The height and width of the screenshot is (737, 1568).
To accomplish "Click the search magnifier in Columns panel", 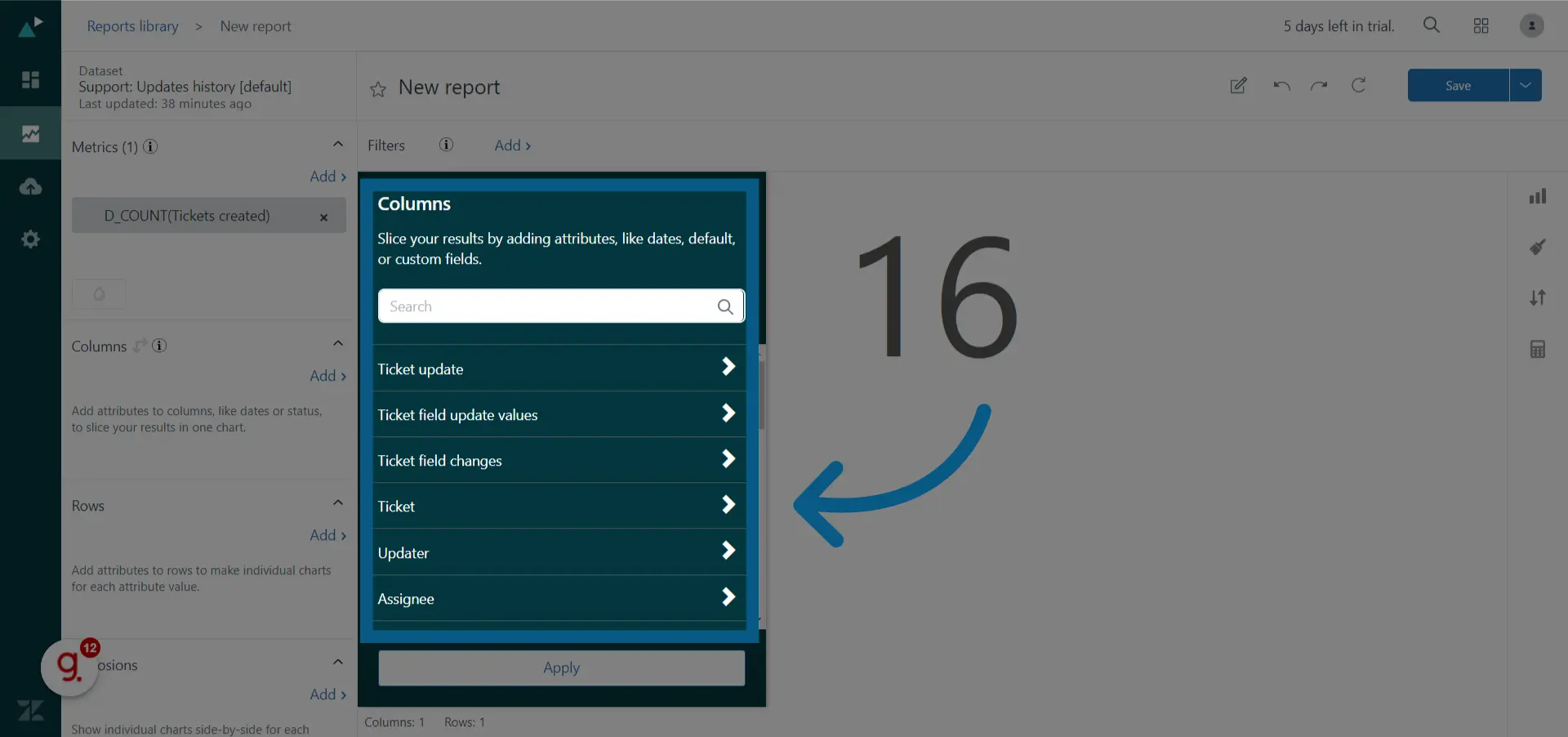I will 724,306.
